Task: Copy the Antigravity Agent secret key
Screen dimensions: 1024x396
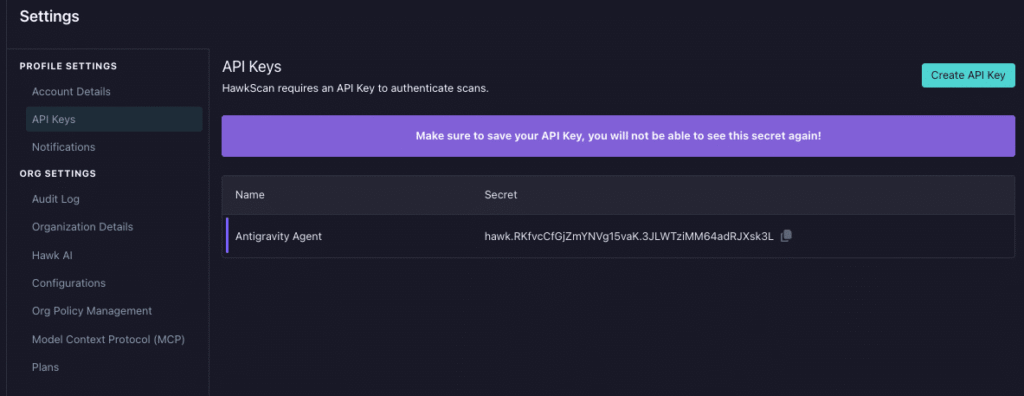Action: coord(786,236)
